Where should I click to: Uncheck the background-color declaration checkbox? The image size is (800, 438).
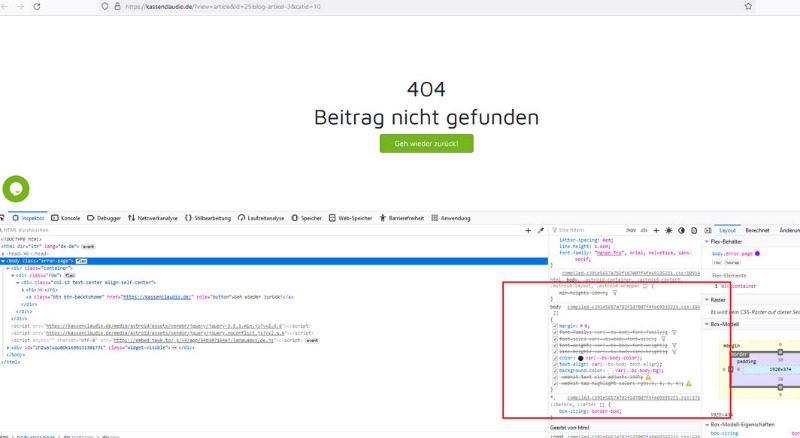(x=555, y=371)
